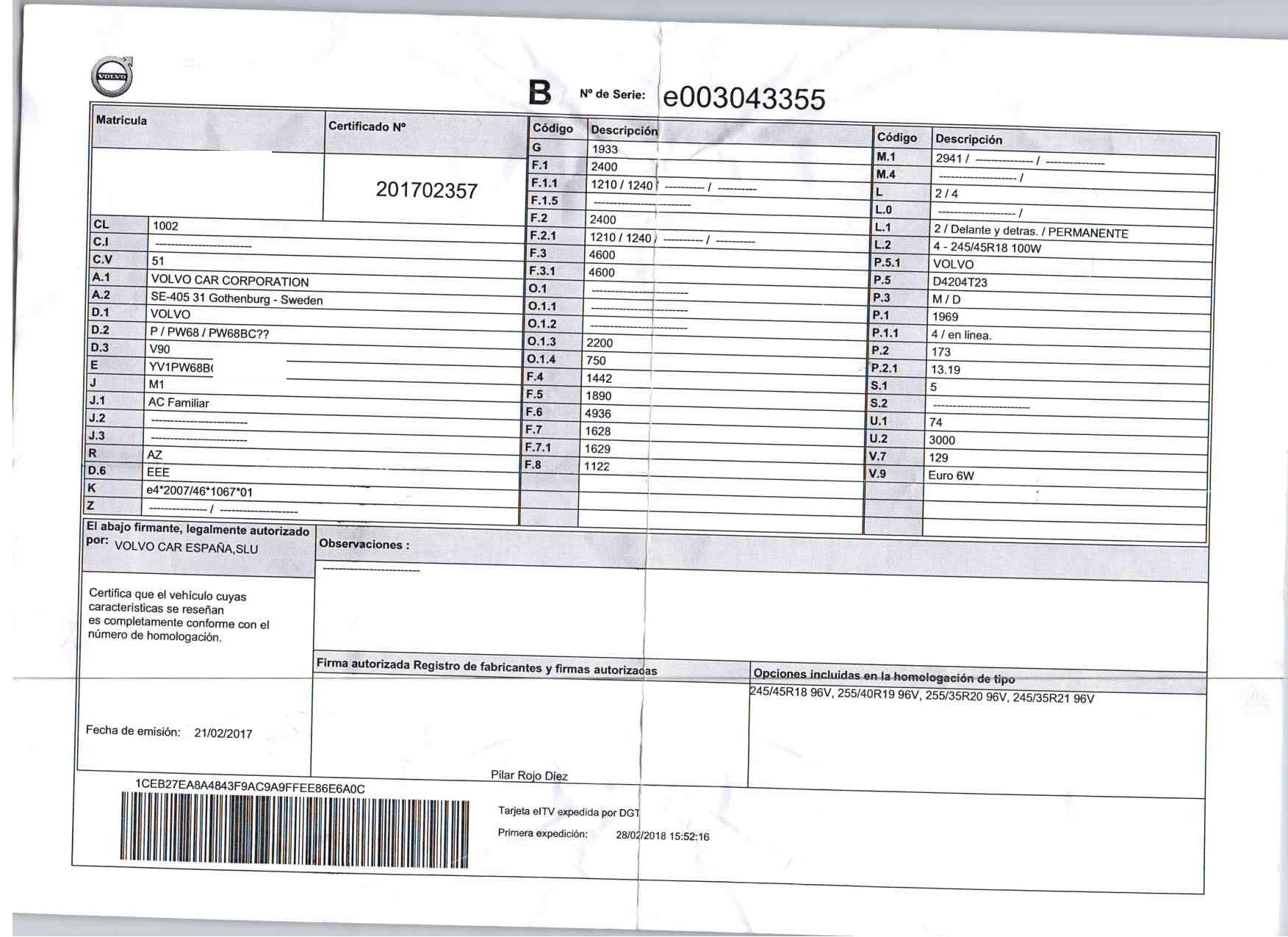The width and height of the screenshot is (1288, 937).
Task: Click value 1628 in row F.7
Action: (x=598, y=431)
